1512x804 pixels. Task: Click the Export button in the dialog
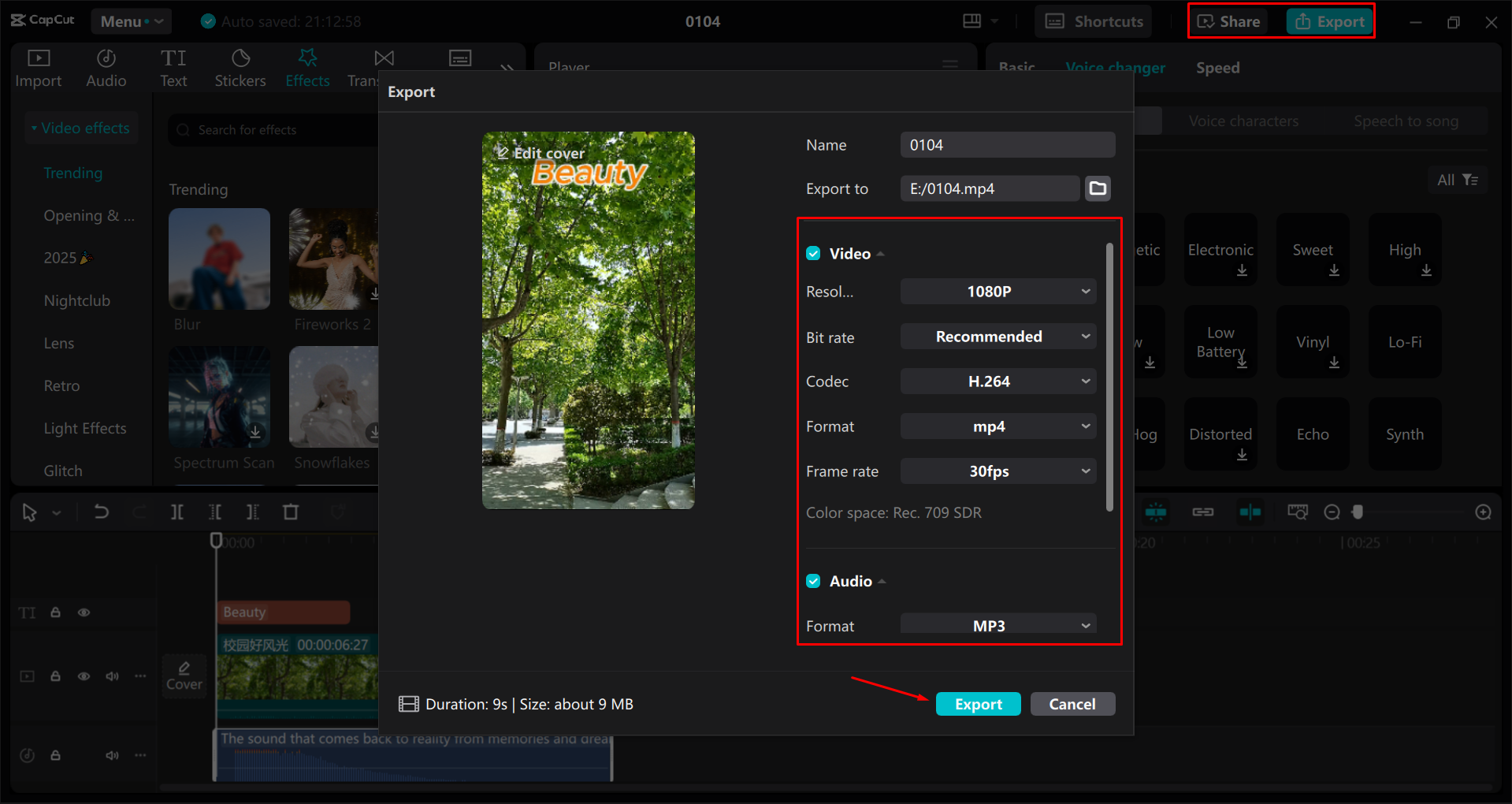(977, 704)
